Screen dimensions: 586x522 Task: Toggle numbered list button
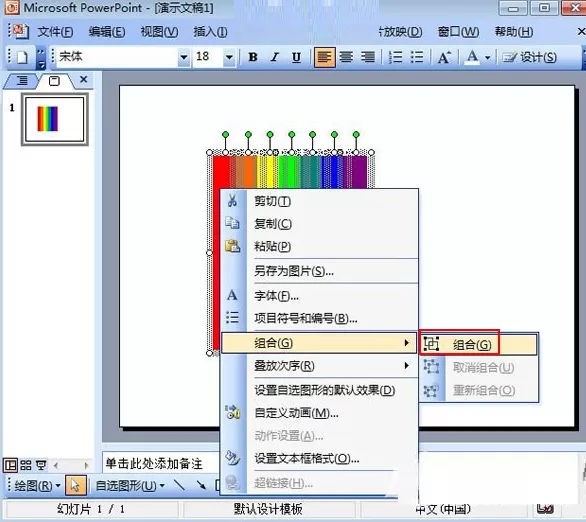pyautogui.click(x=395, y=57)
